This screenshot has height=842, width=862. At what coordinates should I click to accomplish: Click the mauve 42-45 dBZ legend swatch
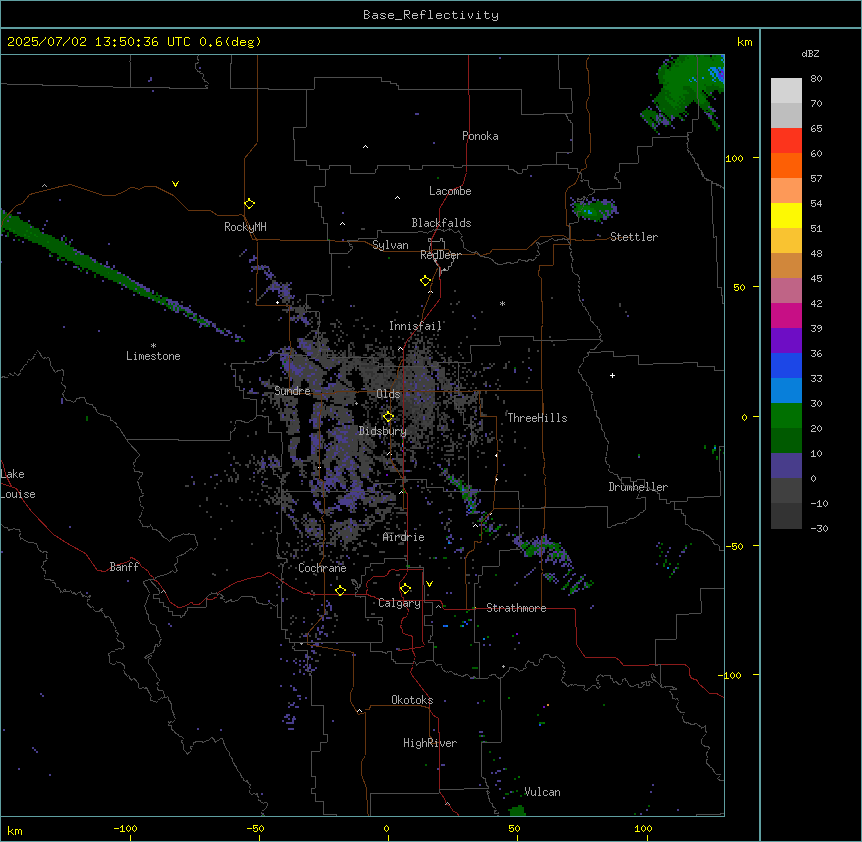[x=786, y=291]
